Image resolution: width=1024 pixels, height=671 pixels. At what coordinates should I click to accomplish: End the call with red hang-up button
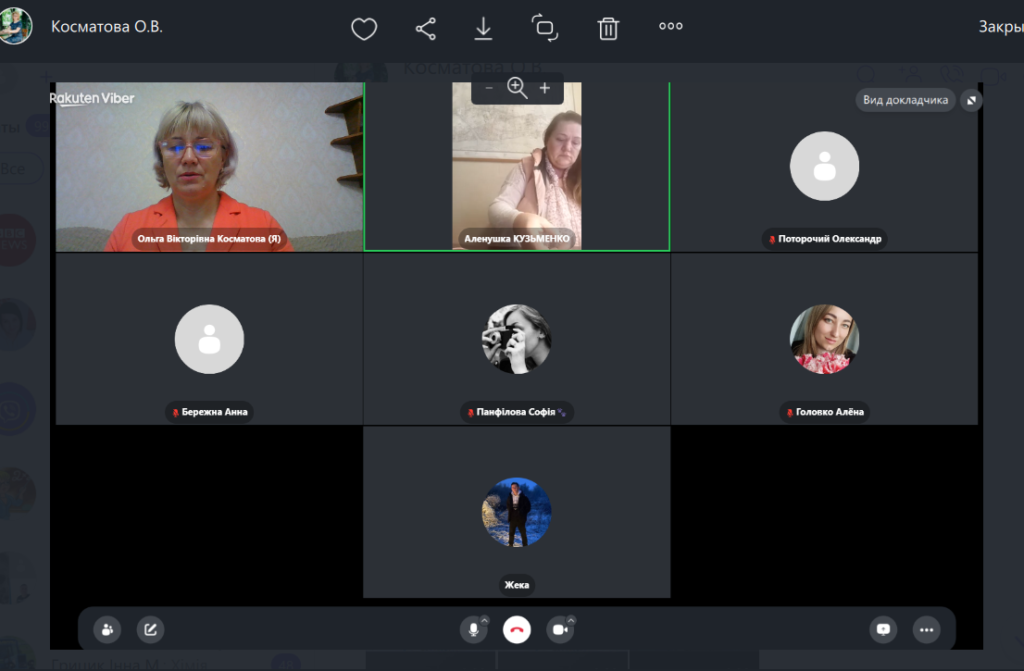516,629
